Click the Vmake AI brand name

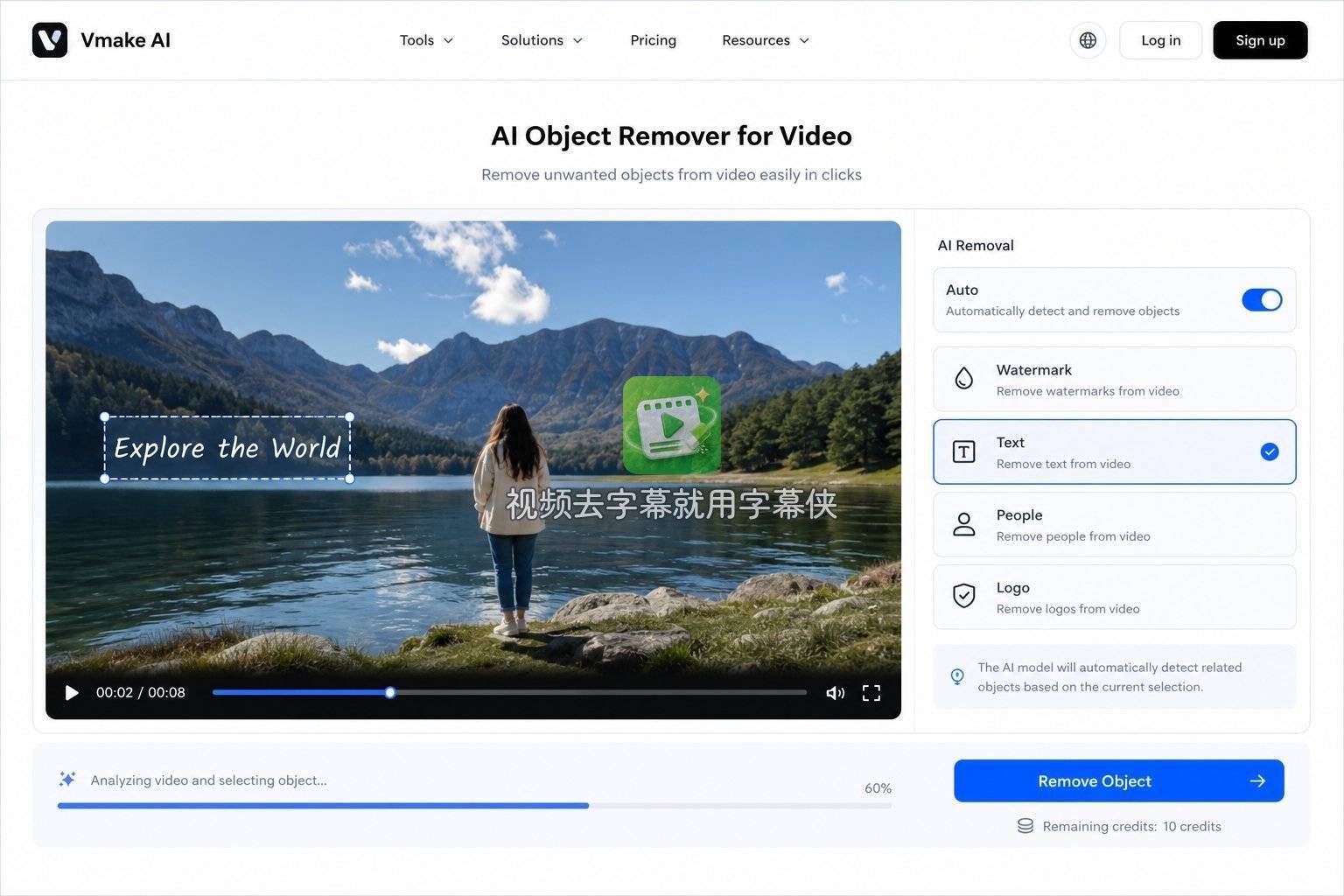point(125,40)
